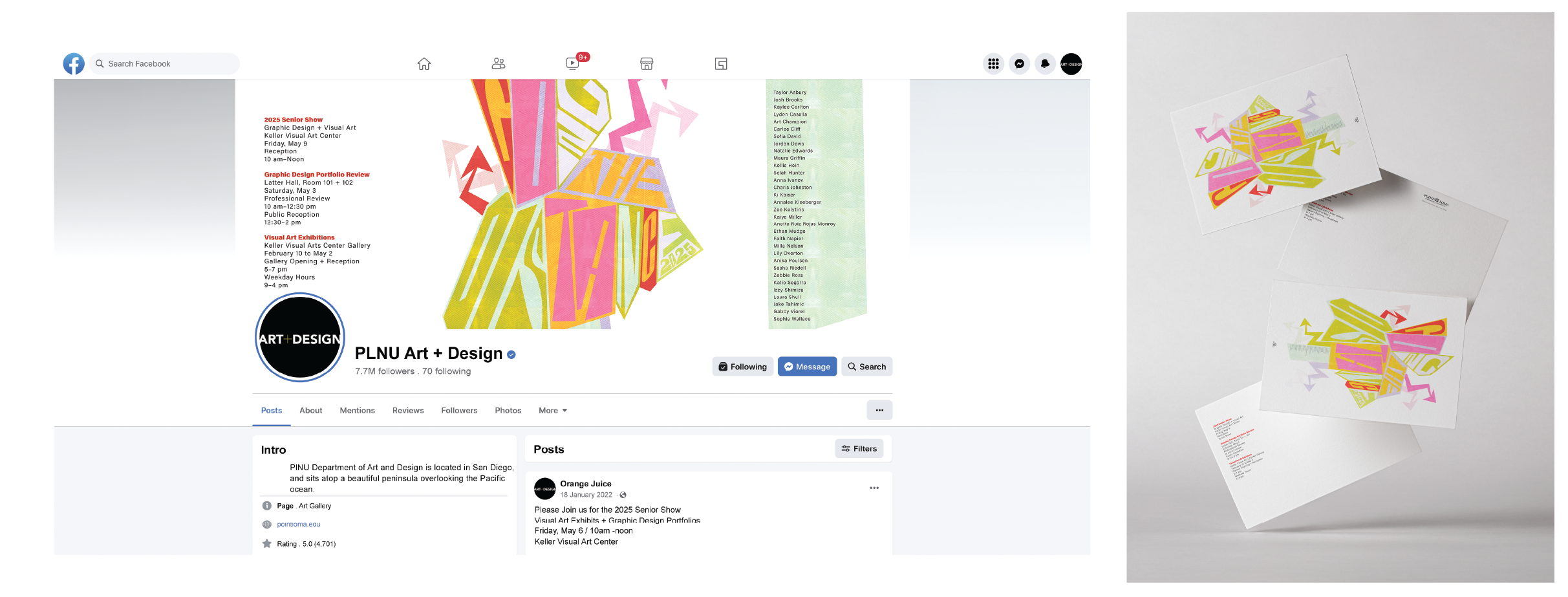This screenshot has width=1568, height=597.
Task: Click the Filters button in Posts
Action: (x=859, y=449)
